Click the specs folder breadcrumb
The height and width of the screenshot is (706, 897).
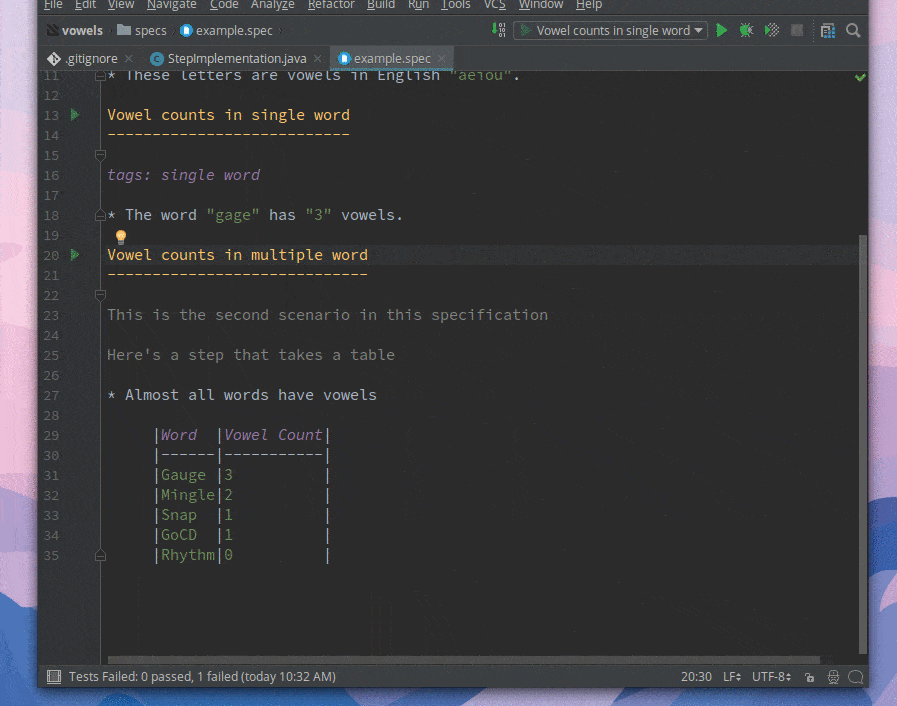(150, 31)
